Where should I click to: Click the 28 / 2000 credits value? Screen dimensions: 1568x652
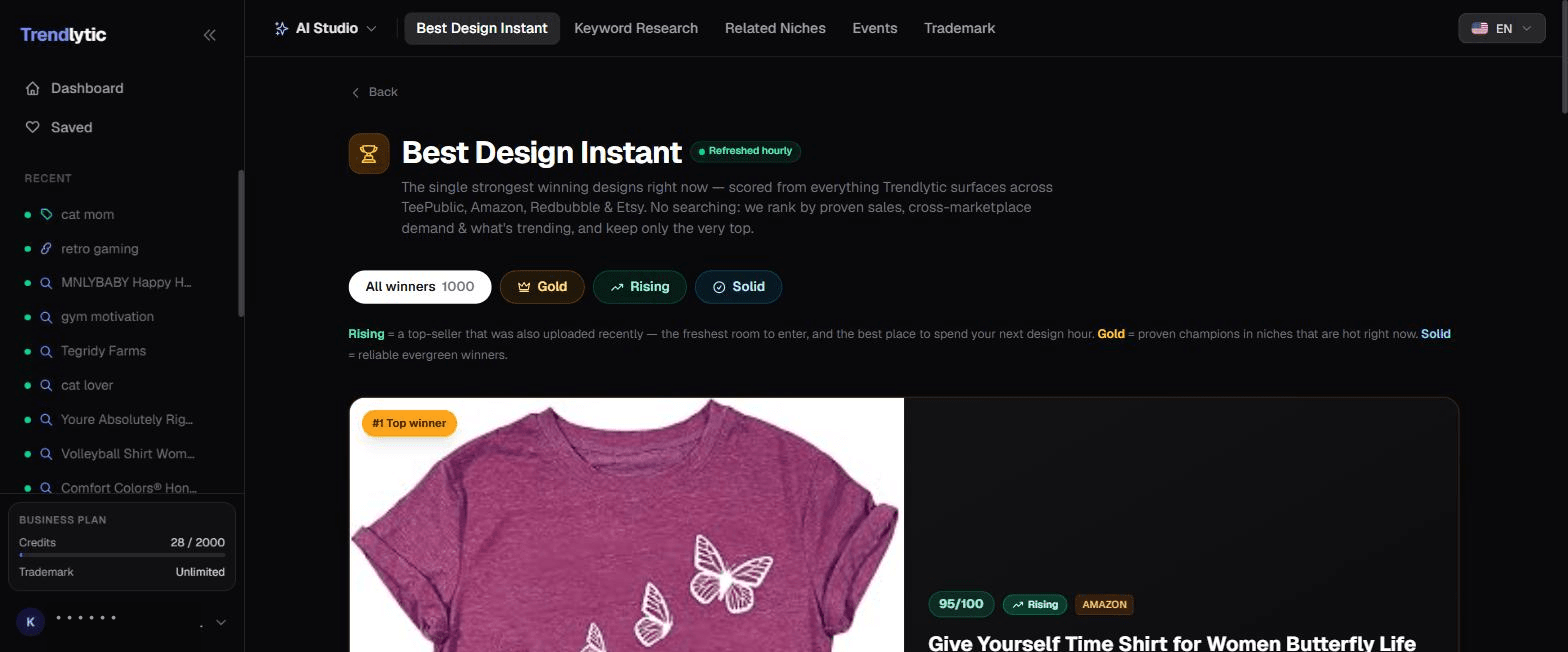click(x=197, y=542)
